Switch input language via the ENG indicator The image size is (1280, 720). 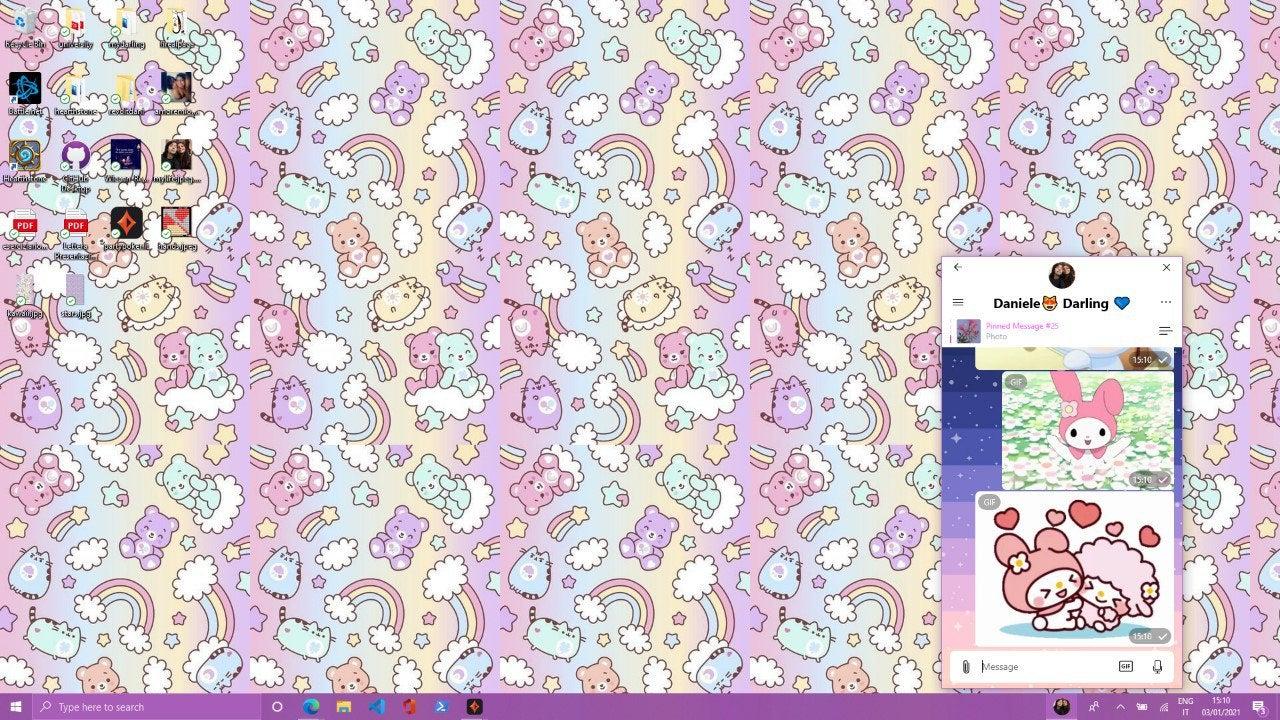coord(1185,707)
